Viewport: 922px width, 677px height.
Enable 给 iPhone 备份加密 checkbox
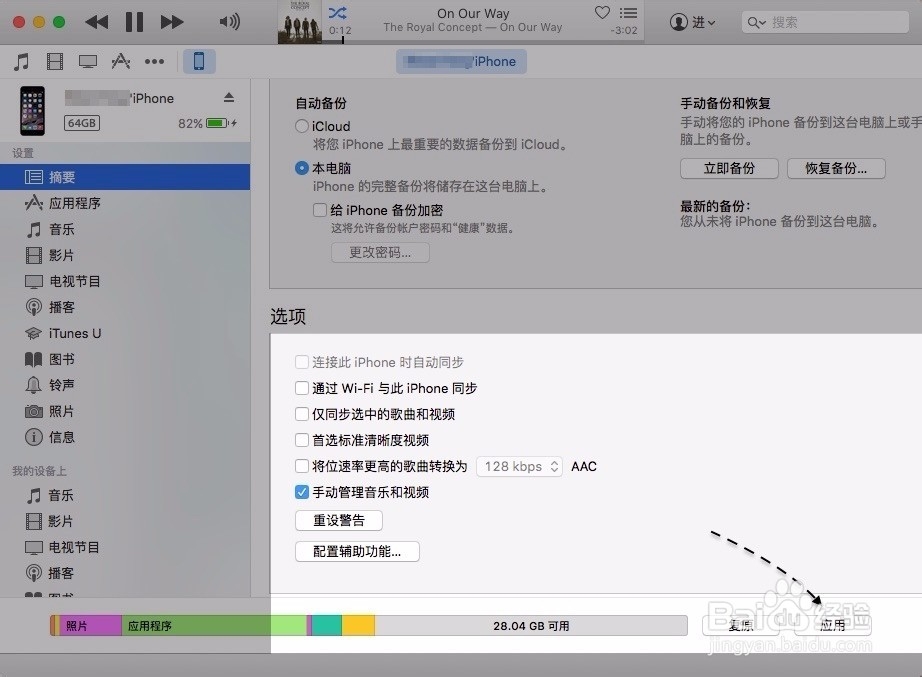click(320, 209)
